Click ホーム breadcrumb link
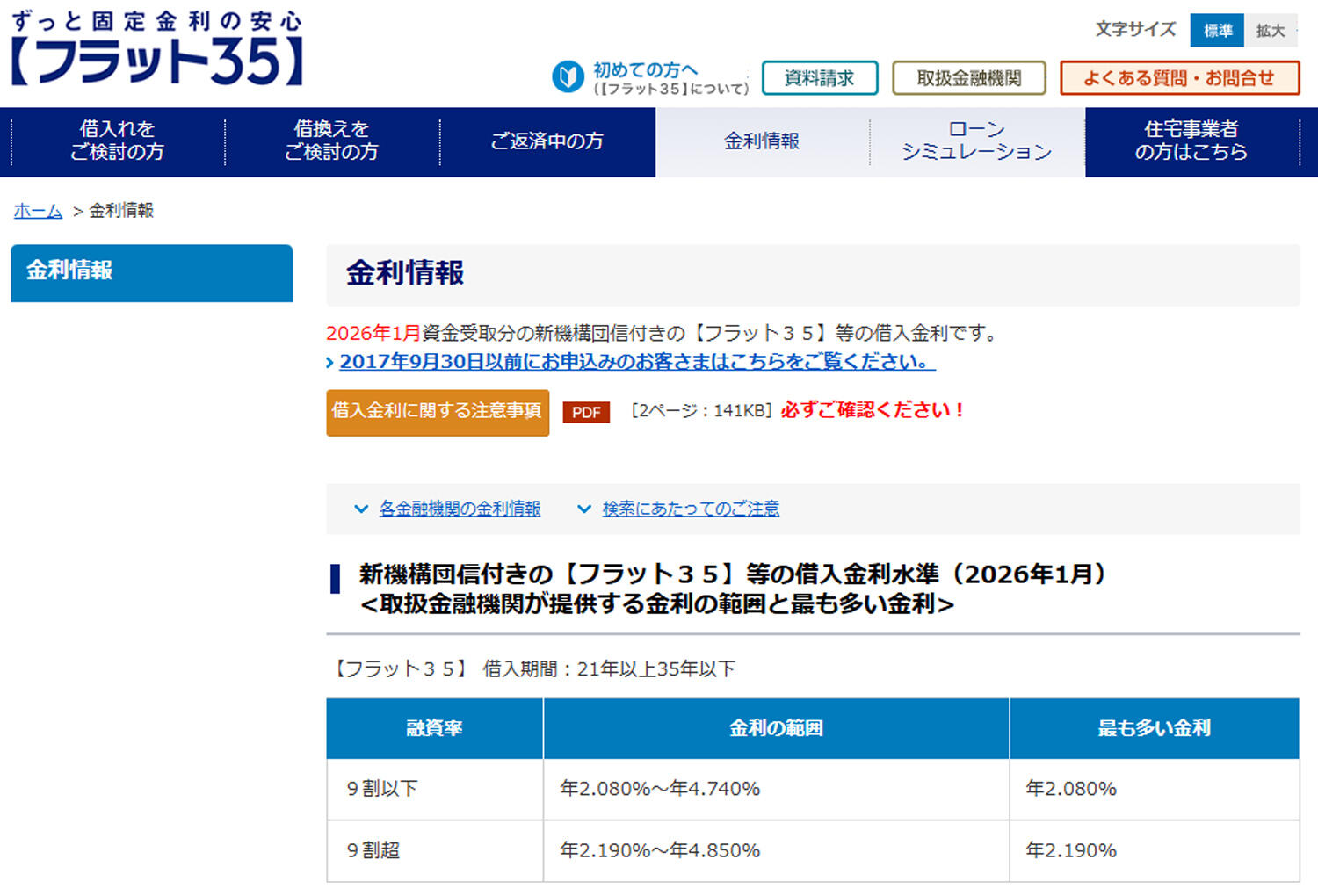Image resolution: width=1318 pixels, height=896 pixels. pos(38,211)
